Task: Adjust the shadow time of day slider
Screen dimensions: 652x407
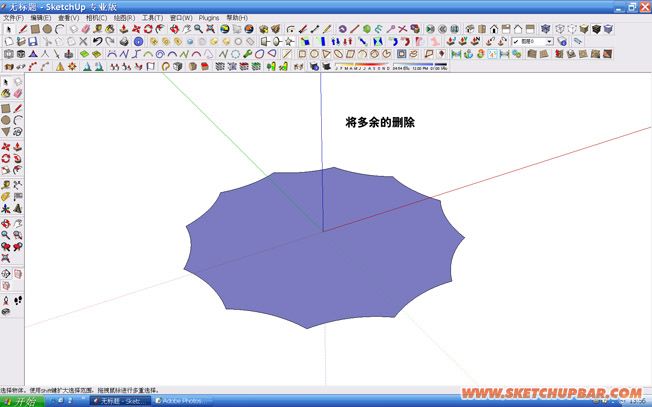Action: [x=420, y=66]
